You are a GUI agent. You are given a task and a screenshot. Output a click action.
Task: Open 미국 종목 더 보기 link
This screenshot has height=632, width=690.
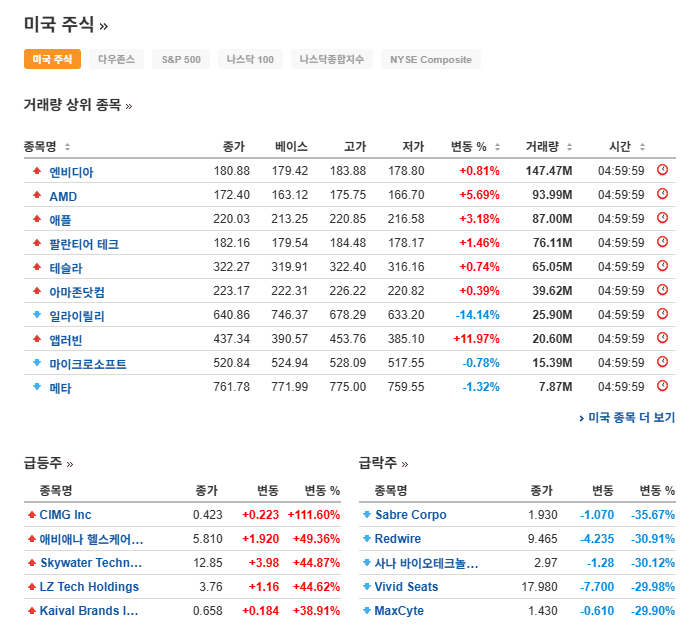pyautogui.click(x=627, y=417)
